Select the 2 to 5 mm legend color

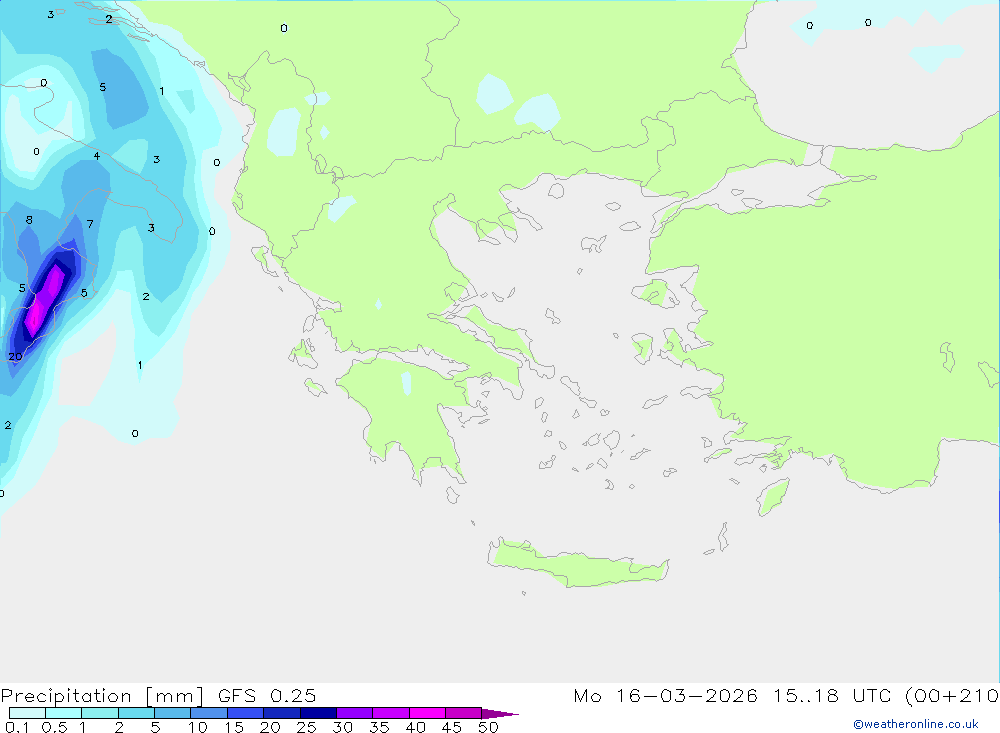(x=136, y=713)
